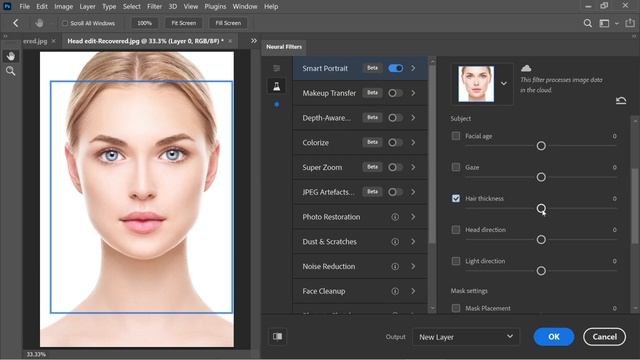Download Face Cleanup filter icon

[x=395, y=291]
